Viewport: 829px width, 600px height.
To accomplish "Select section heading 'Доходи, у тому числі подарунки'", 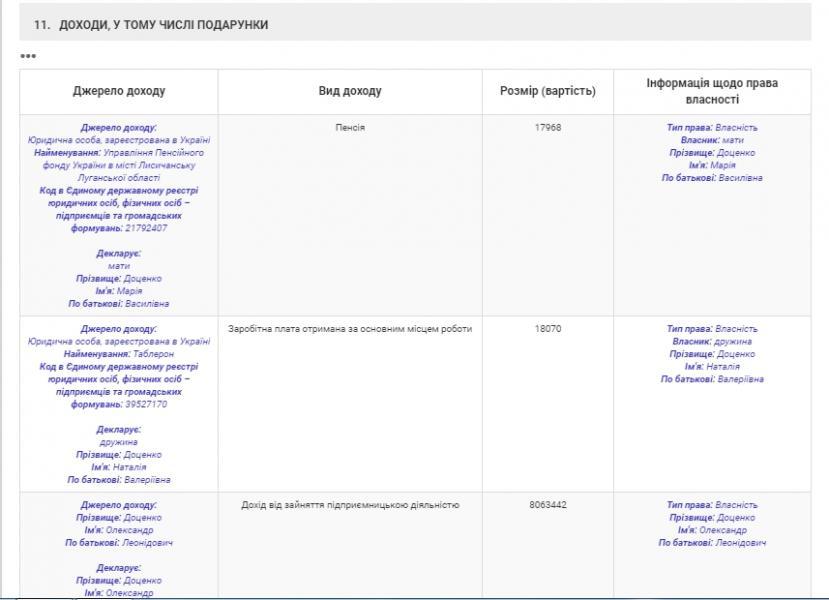I will coord(150,24).
